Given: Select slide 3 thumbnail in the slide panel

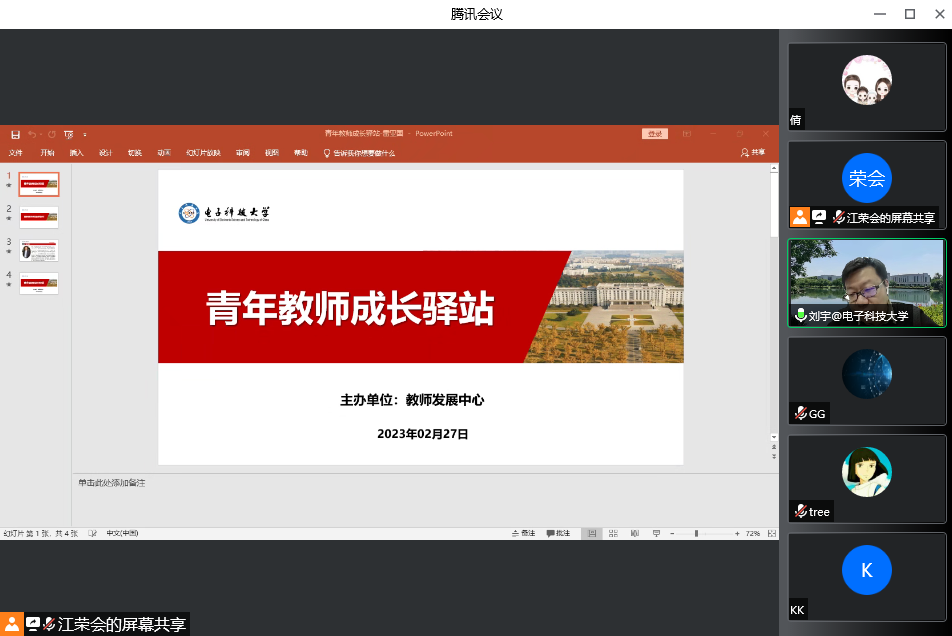Looking at the screenshot, I should 38,251.
